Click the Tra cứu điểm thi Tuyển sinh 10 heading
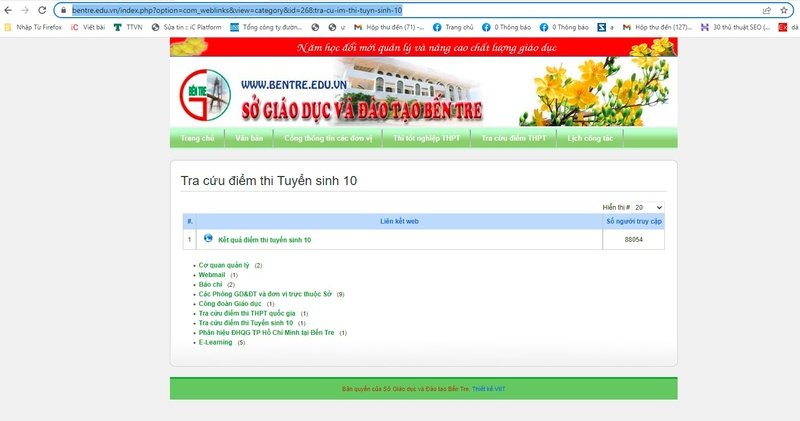This screenshot has height=421, width=800. [x=269, y=181]
